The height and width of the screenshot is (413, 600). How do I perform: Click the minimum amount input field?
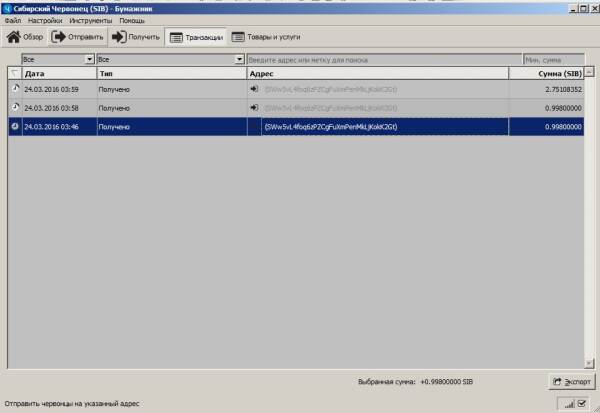(554, 60)
